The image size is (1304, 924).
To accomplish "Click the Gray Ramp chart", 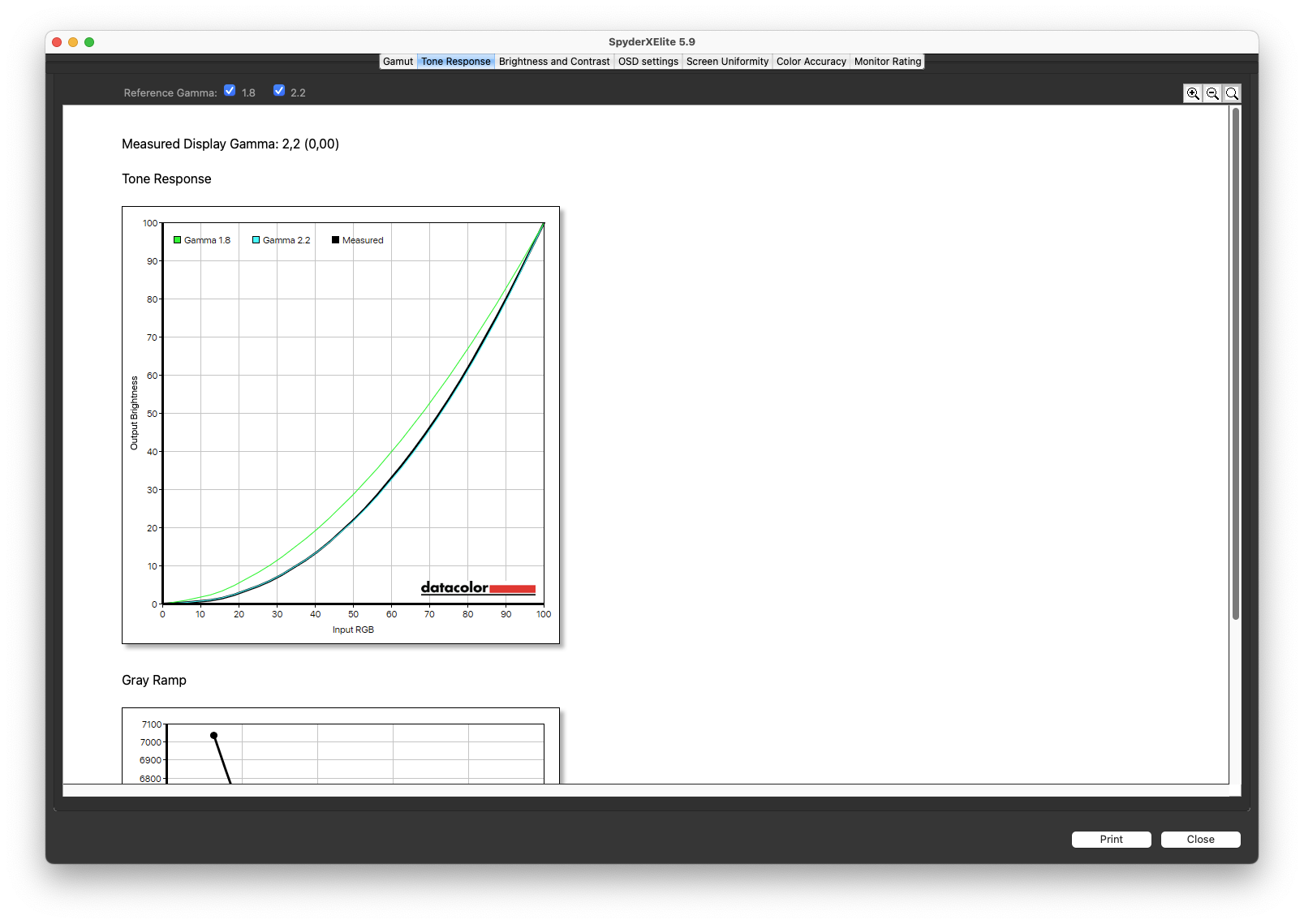I will [341, 746].
